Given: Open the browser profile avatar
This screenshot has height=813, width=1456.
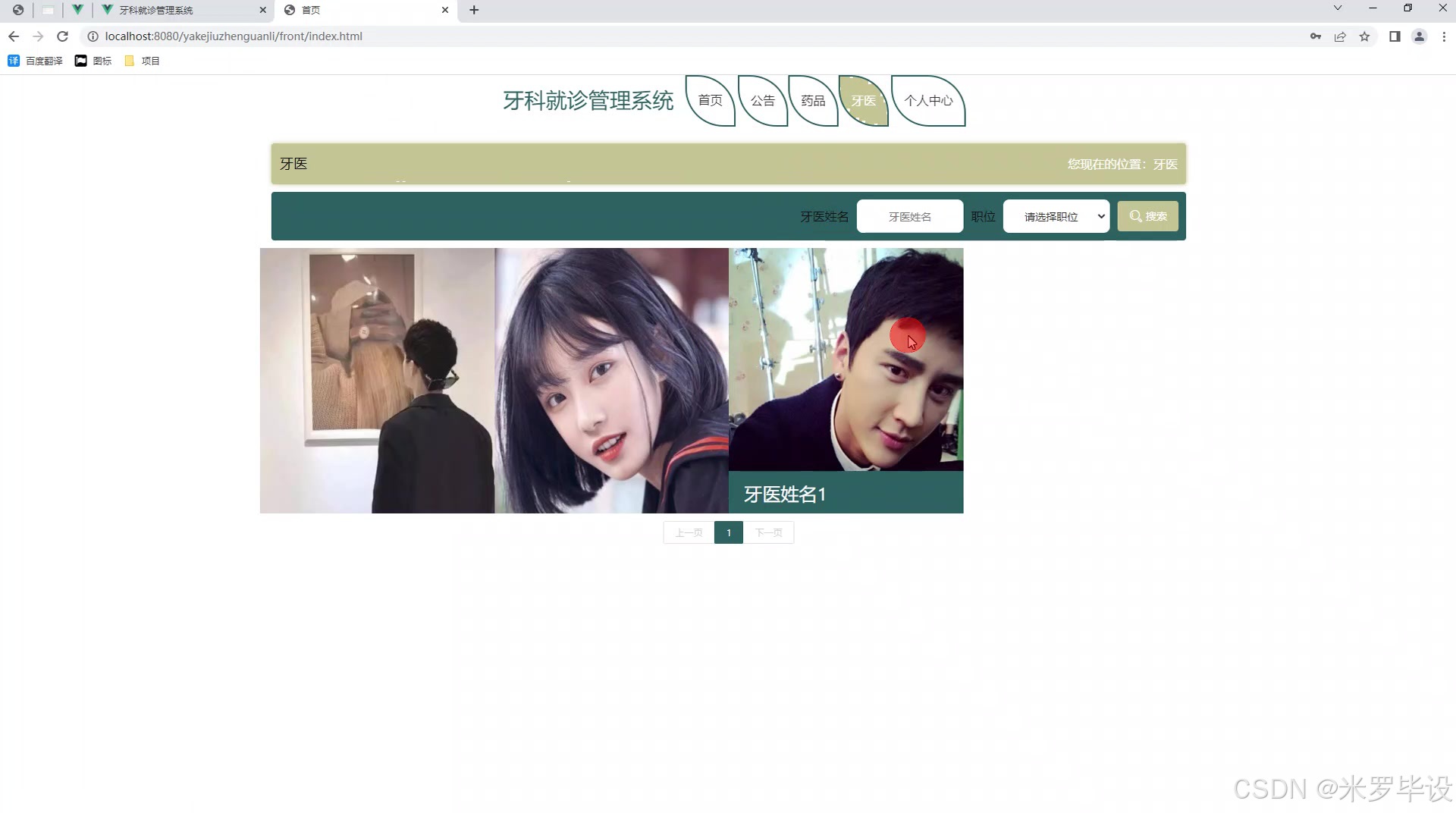Looking at the screenshot, I should coord(1419,36).
